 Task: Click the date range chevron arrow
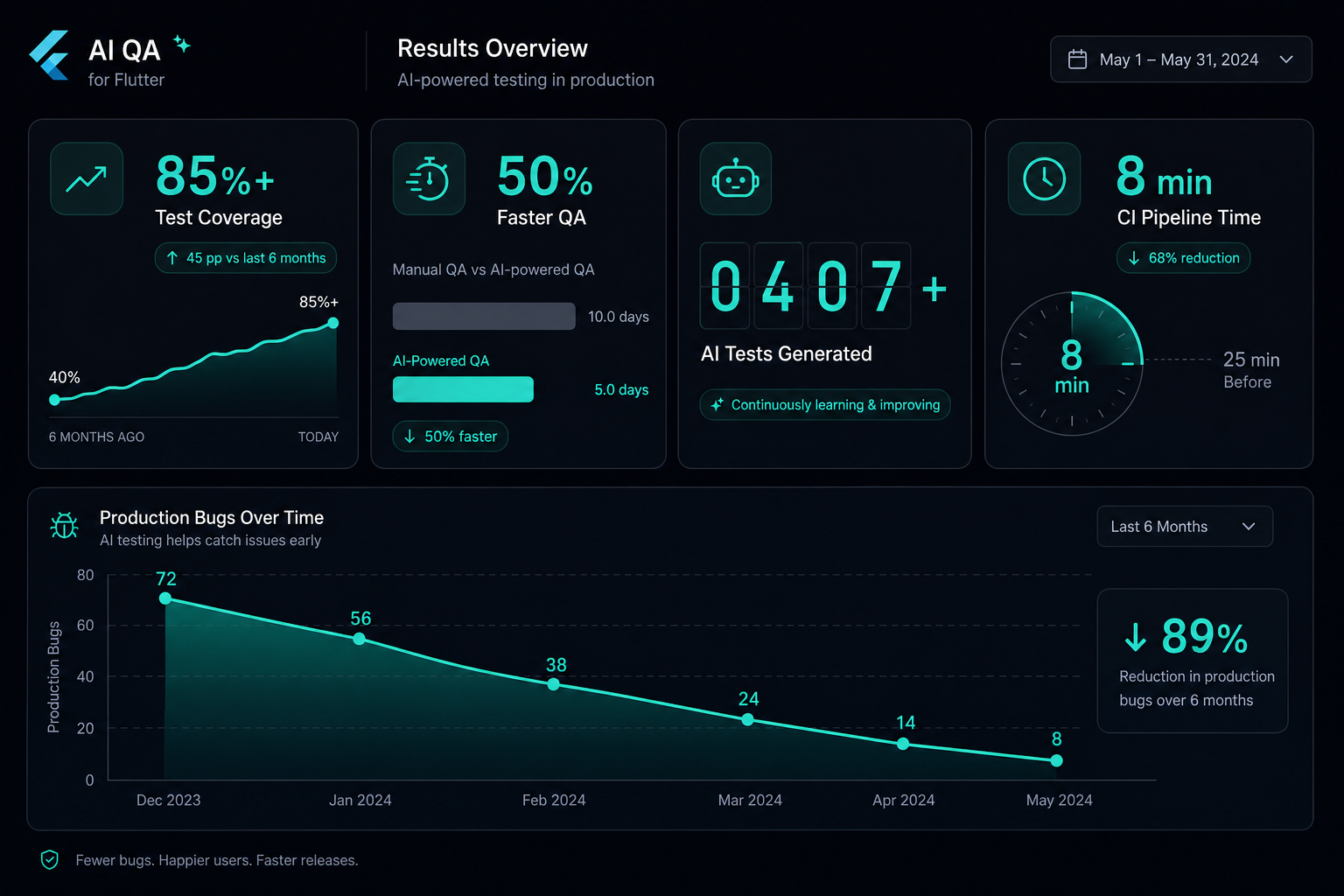(1285, 59)
